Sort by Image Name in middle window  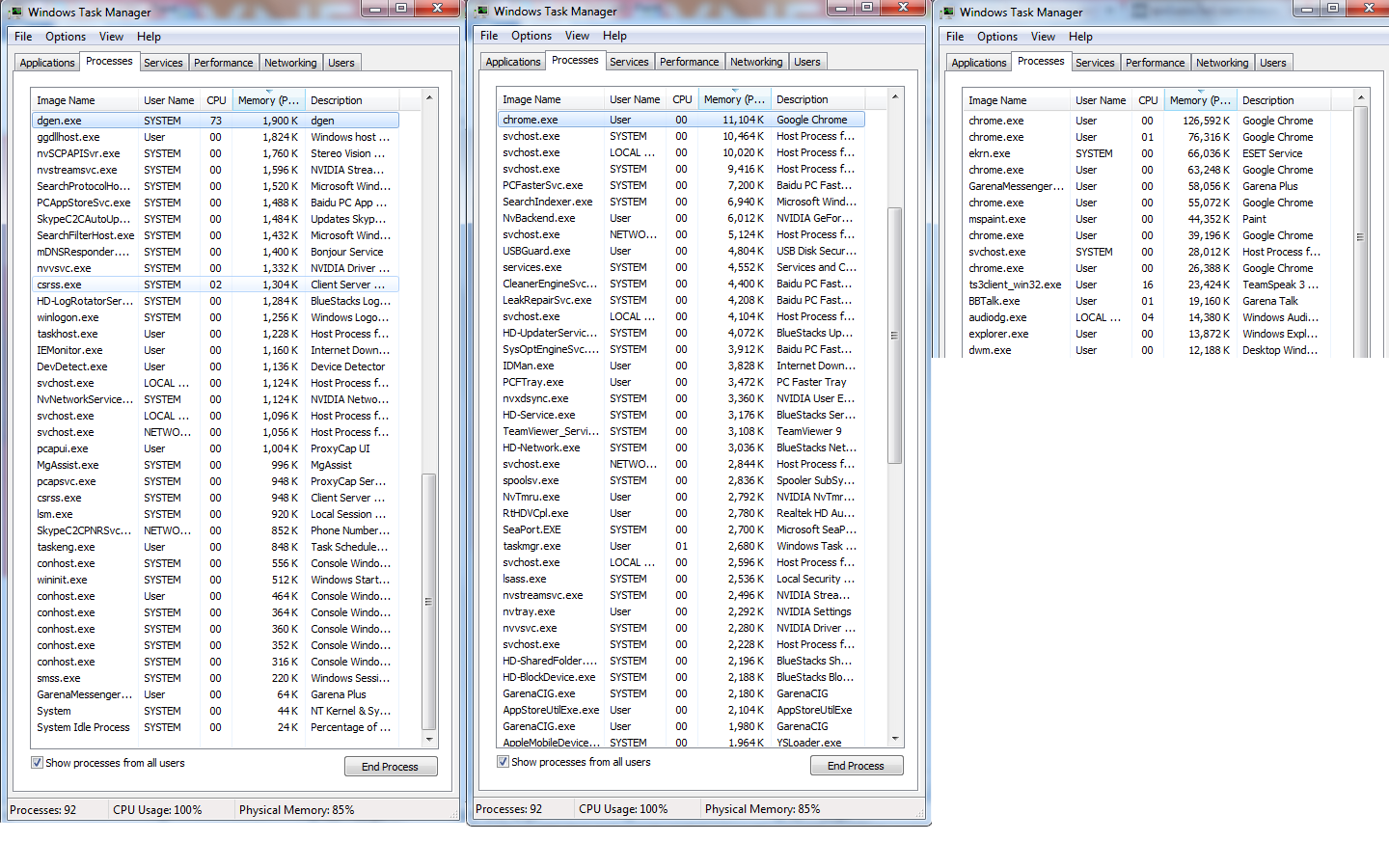551,99
